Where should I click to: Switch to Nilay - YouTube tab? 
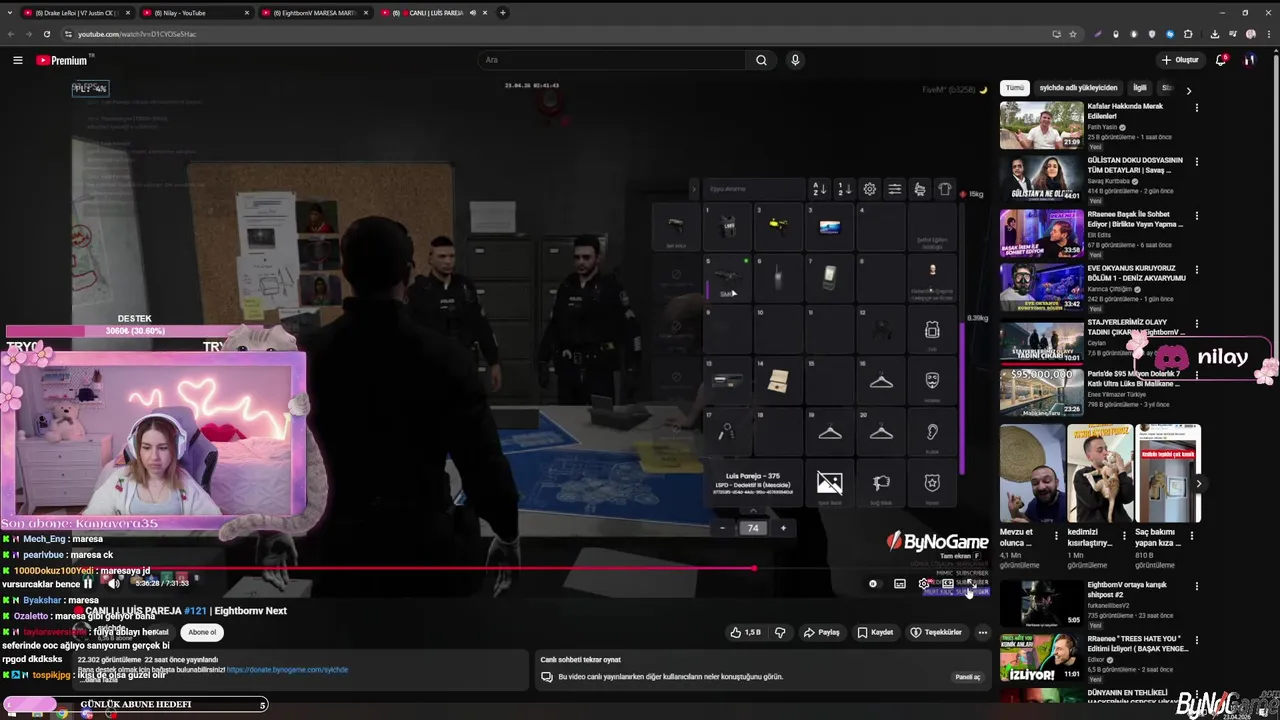click(195, 13)
